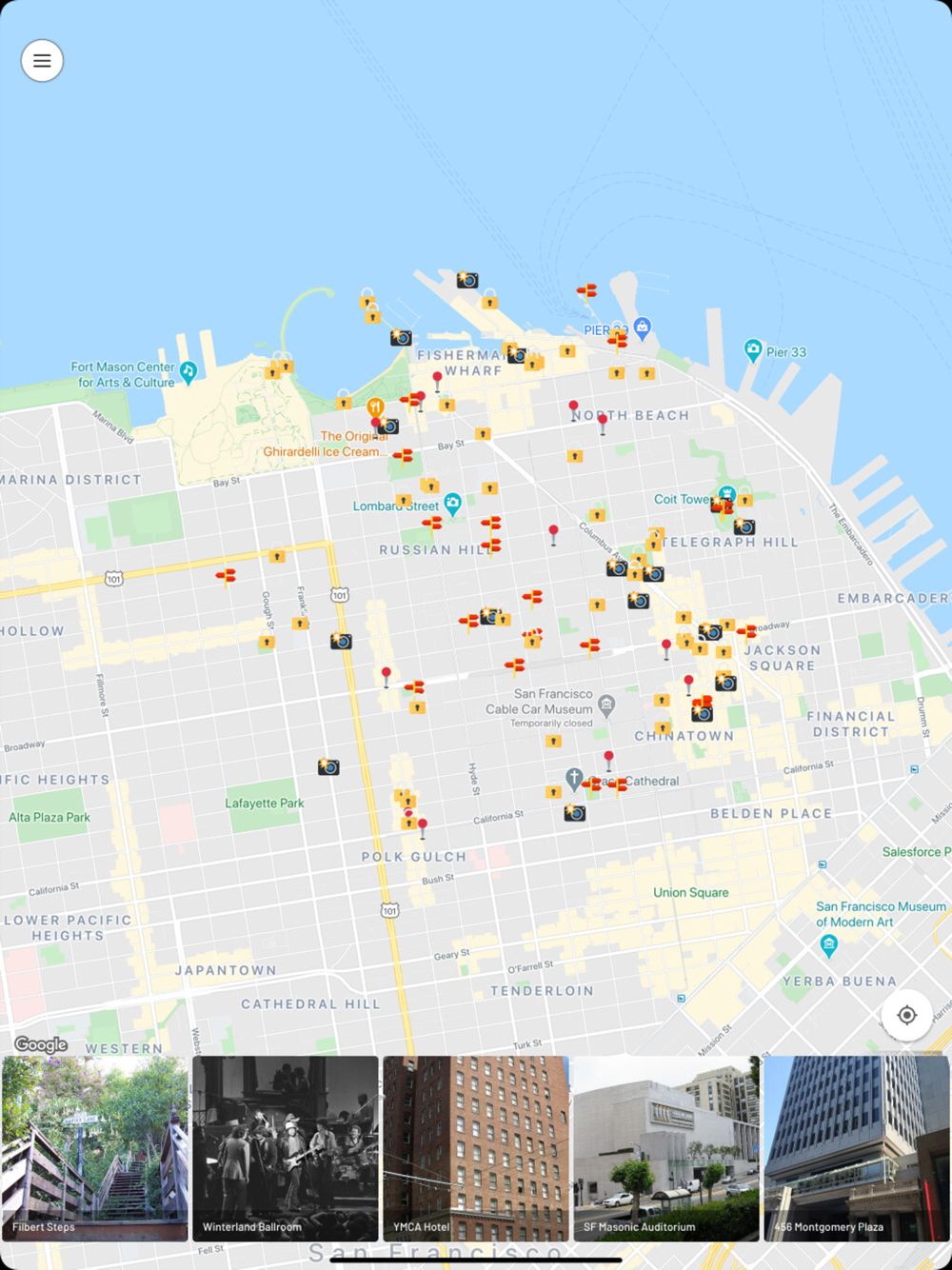Tap camera marker beside Highway 101 shield
The image size is (952, 1270).
click(x=341, y=642)
